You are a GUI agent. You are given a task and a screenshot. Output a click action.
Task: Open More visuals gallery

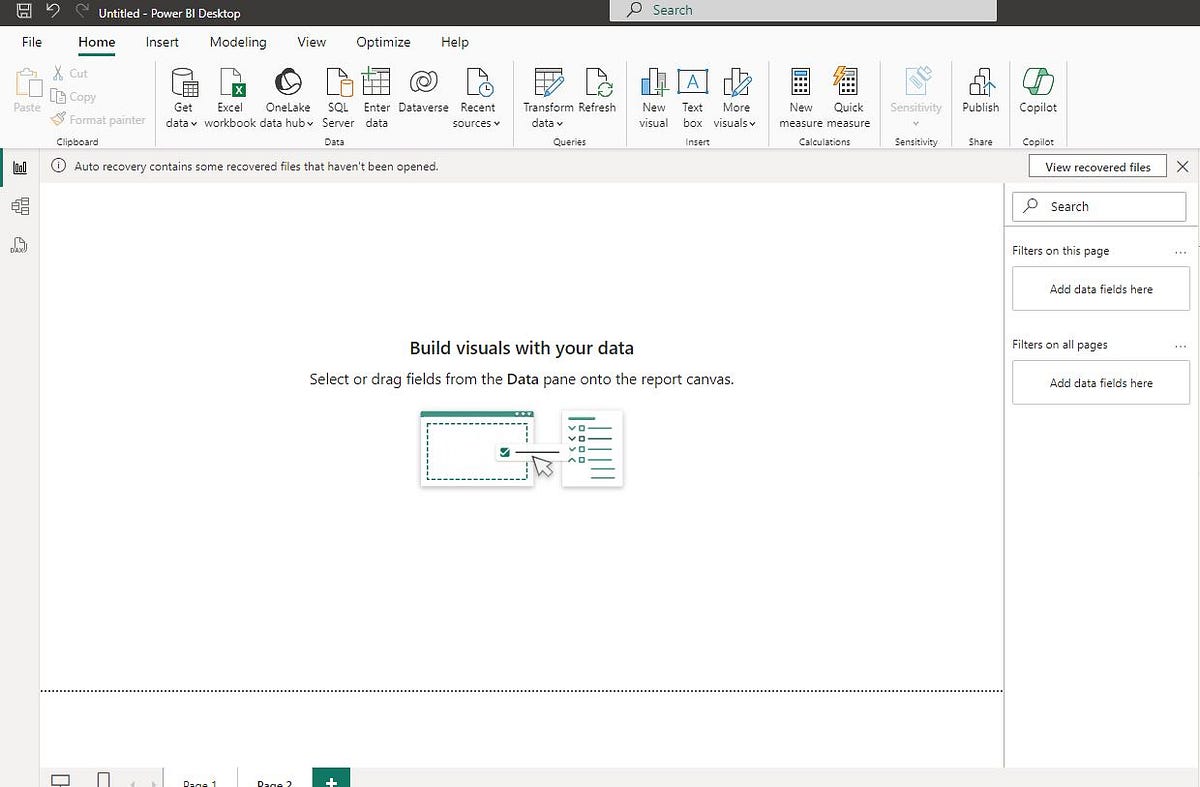(x=736, y=99)
